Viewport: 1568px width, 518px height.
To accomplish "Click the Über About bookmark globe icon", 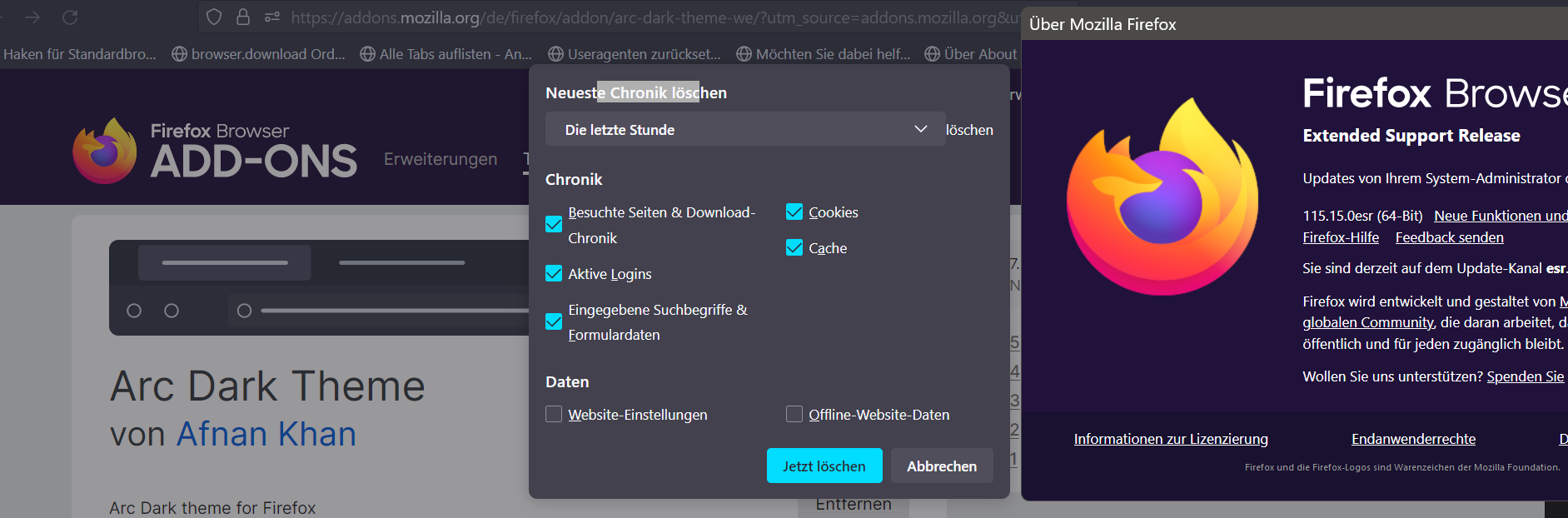I will tap(933, 54).
